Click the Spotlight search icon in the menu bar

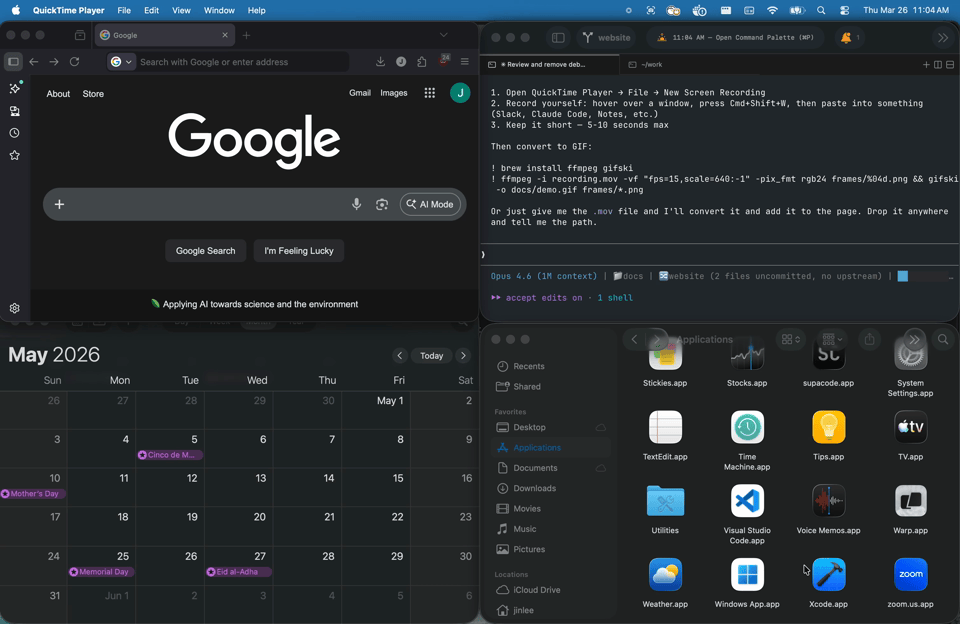821,10
